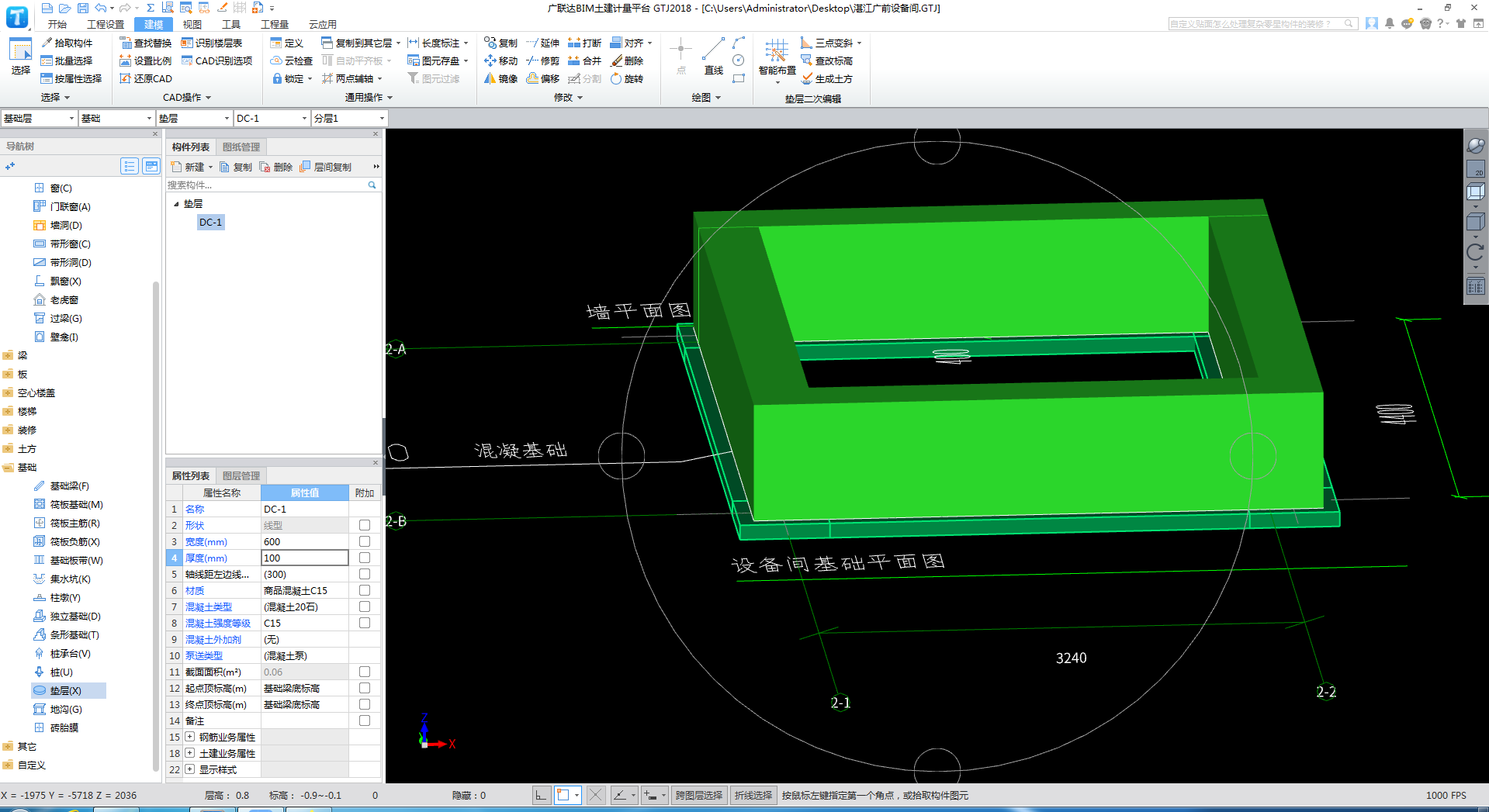Open 设置比例 set scale tool

[x=145, y=60]
